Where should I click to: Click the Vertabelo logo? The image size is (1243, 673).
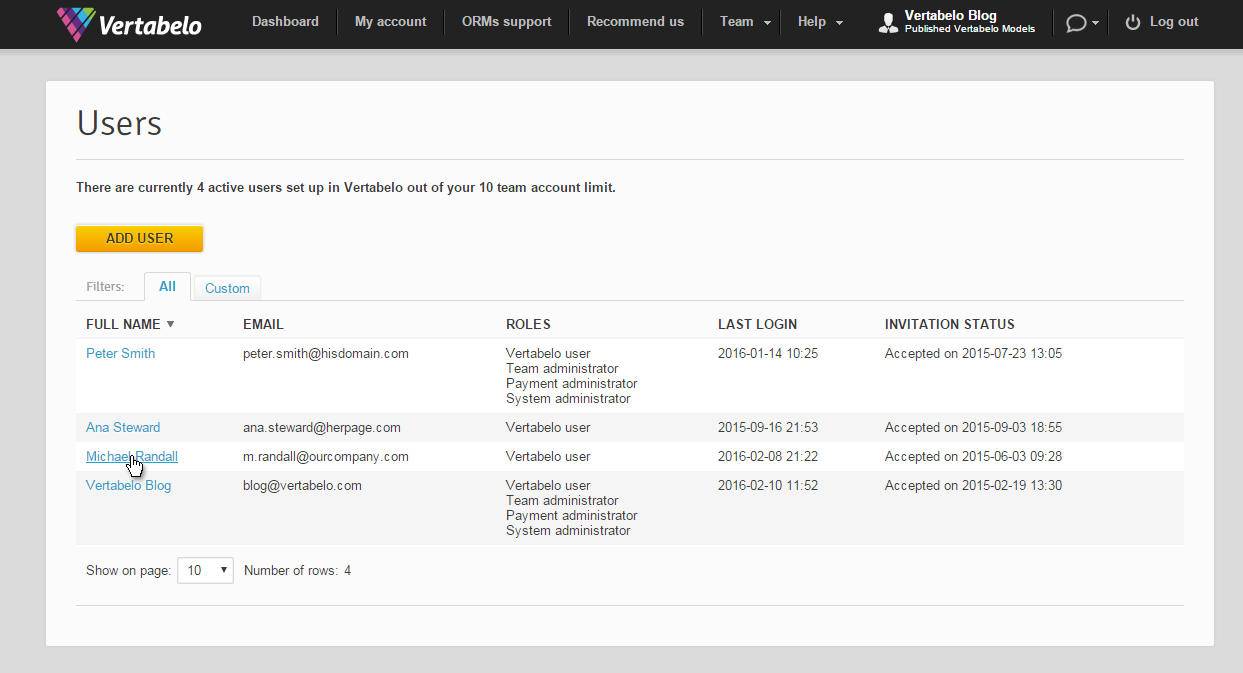coord(129,23)
